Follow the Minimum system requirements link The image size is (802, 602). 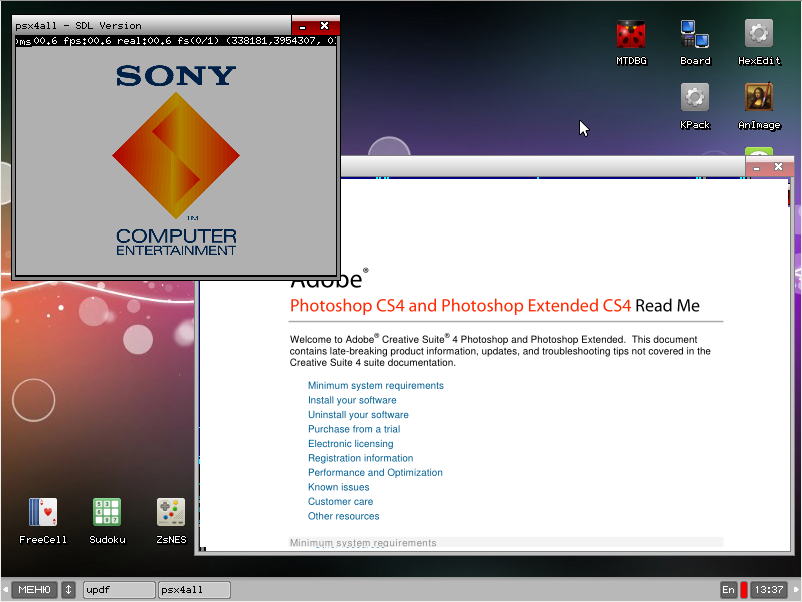(x=375, y=386)
